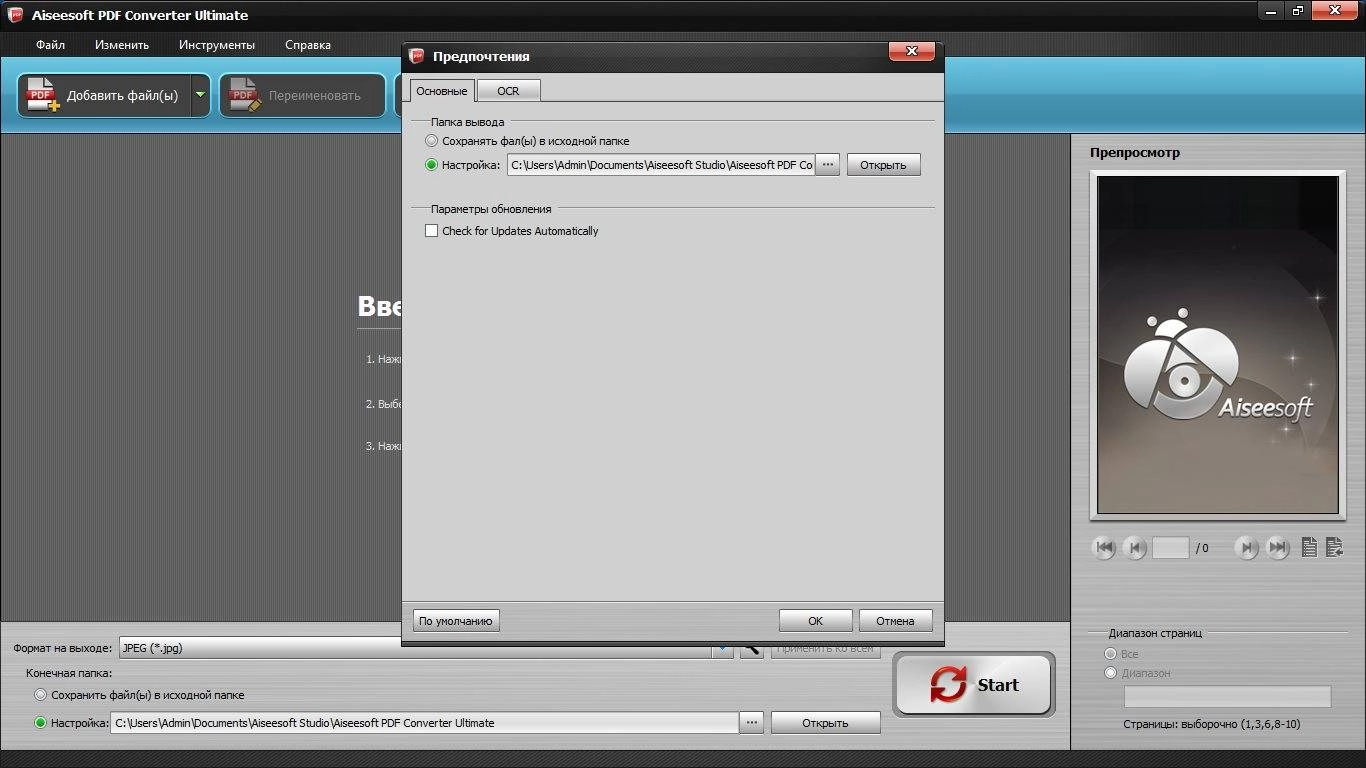Click the output format settings wrench icon
Screen dimensions: 1366x768
pos(751,649)
